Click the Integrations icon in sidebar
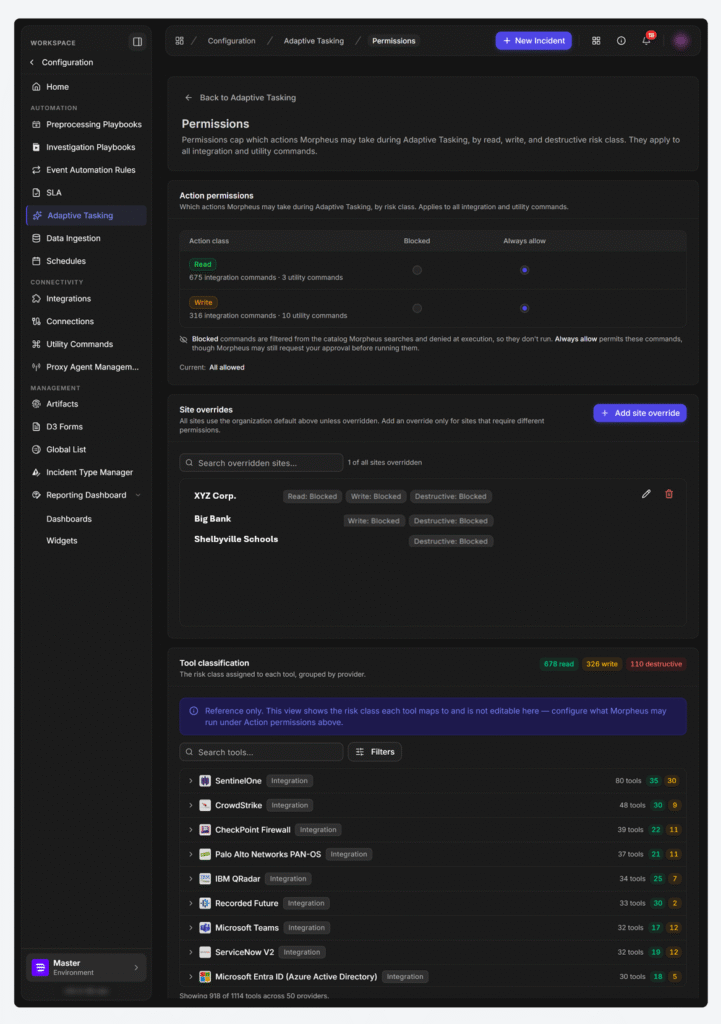Image resolution: width=721 pixels, height=1024 pixels. click(x=37, y=299)
